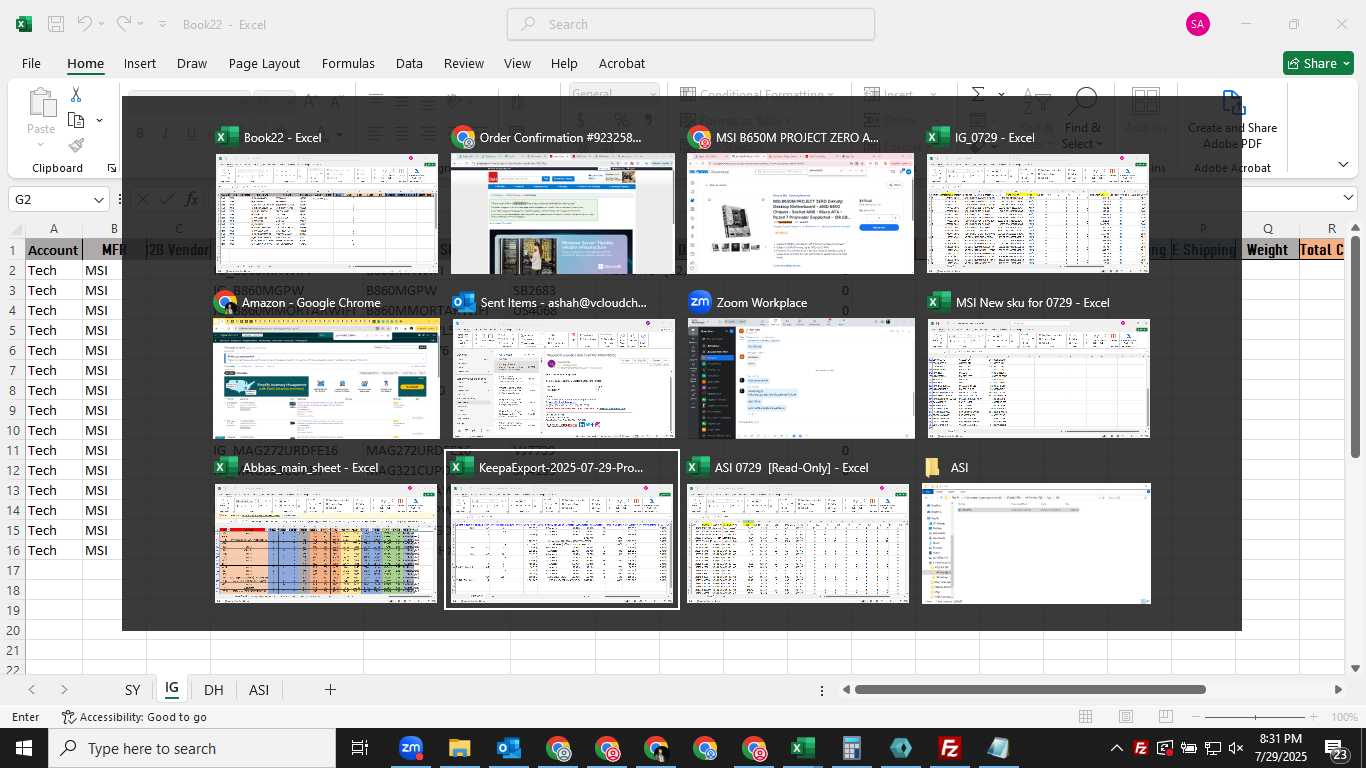Switch to Amazon Google Chrome thumbnail
Viewport: 1366px width, 768px height.
pyautogui.click(x=326, y=367)
